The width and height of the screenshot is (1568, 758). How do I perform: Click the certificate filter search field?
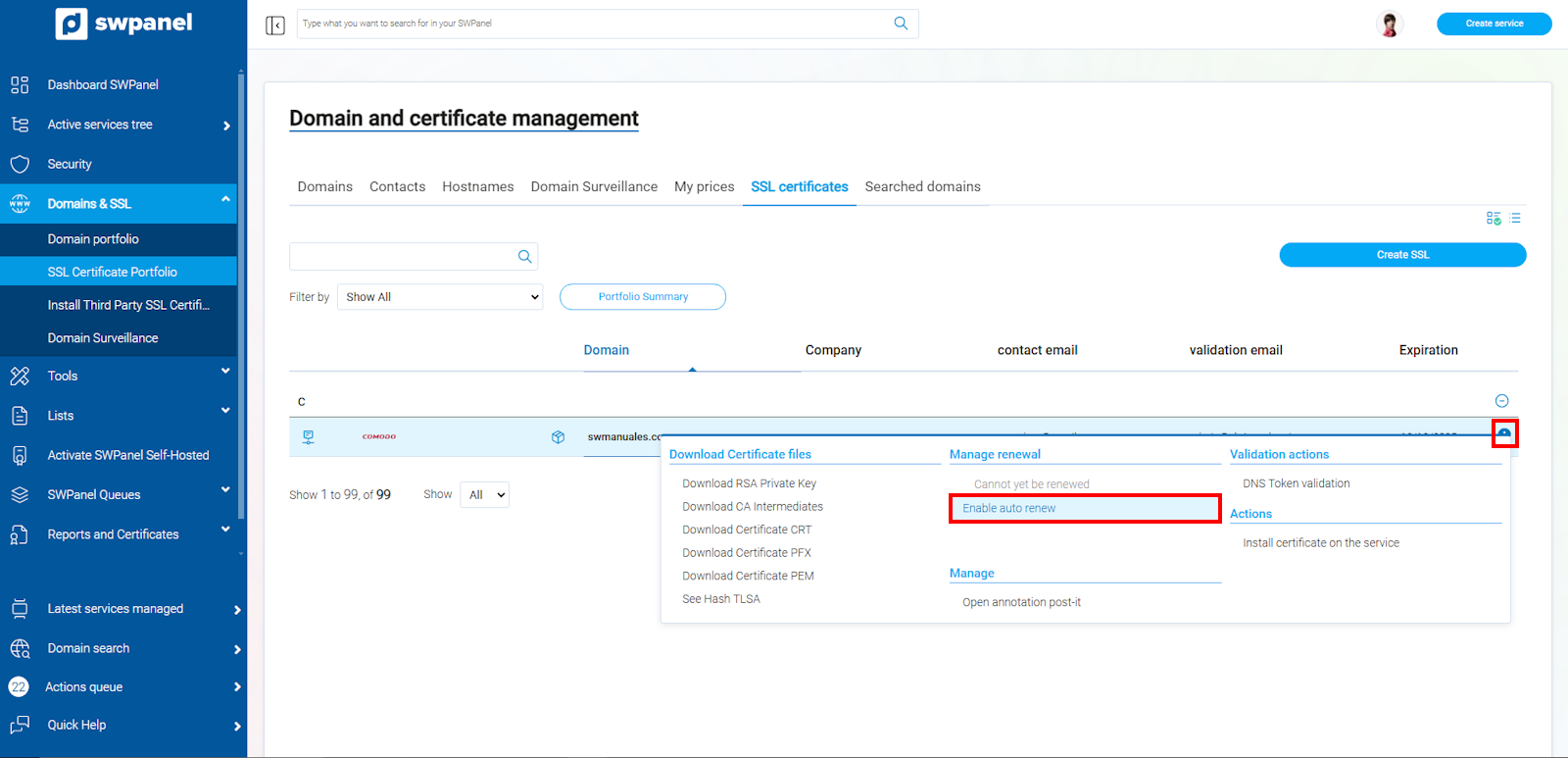tap(402, 257)
